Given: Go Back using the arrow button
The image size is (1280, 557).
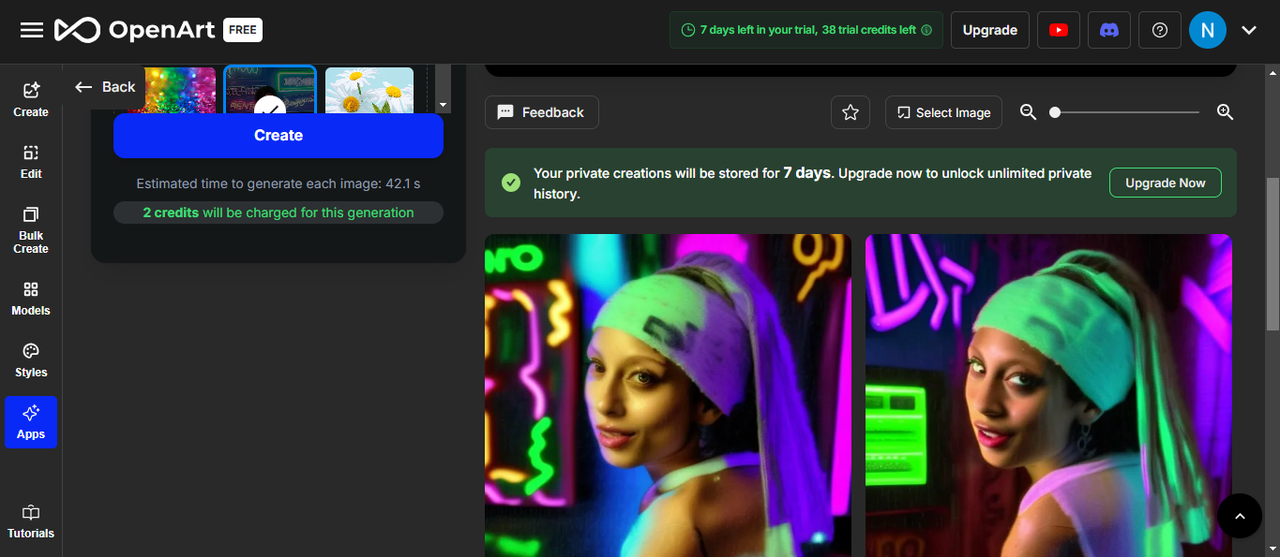Looking at the screenshot, I should pyautogui.click(x=105, y=87).
